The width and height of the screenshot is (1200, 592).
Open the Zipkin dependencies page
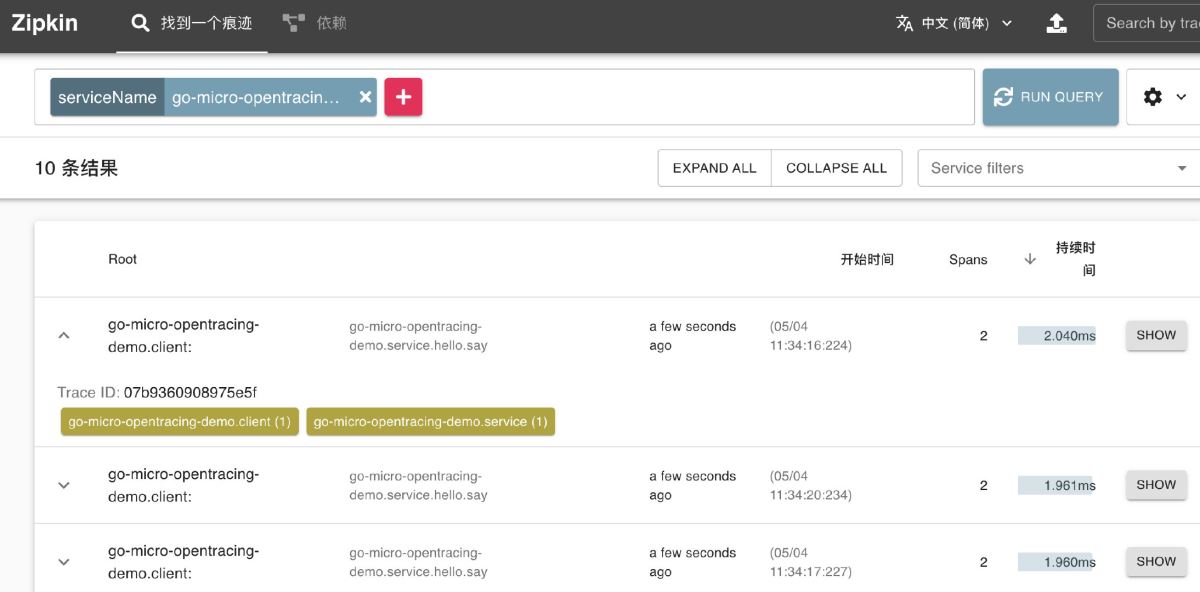click(316, 22)
